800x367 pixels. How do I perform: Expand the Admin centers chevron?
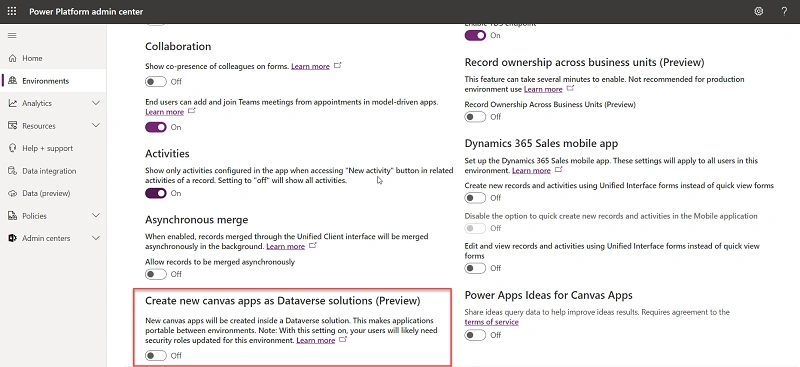pyautogui.click(x=95, y=238)
